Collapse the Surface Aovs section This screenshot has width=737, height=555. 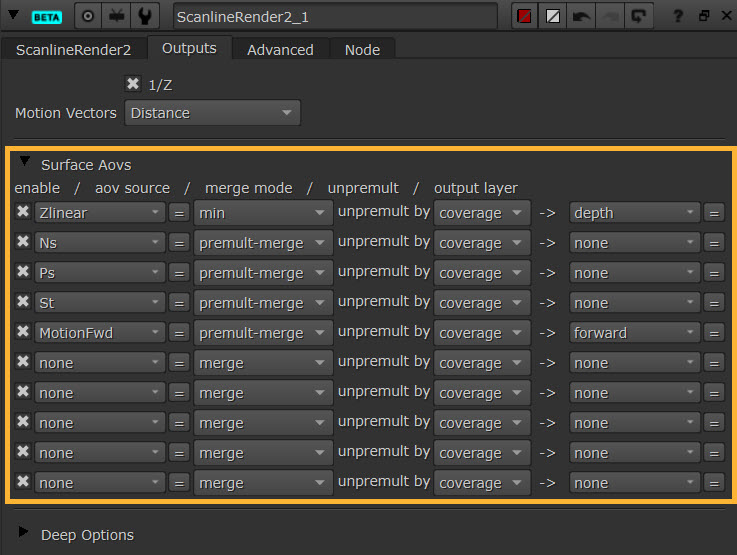click(24, 164)
